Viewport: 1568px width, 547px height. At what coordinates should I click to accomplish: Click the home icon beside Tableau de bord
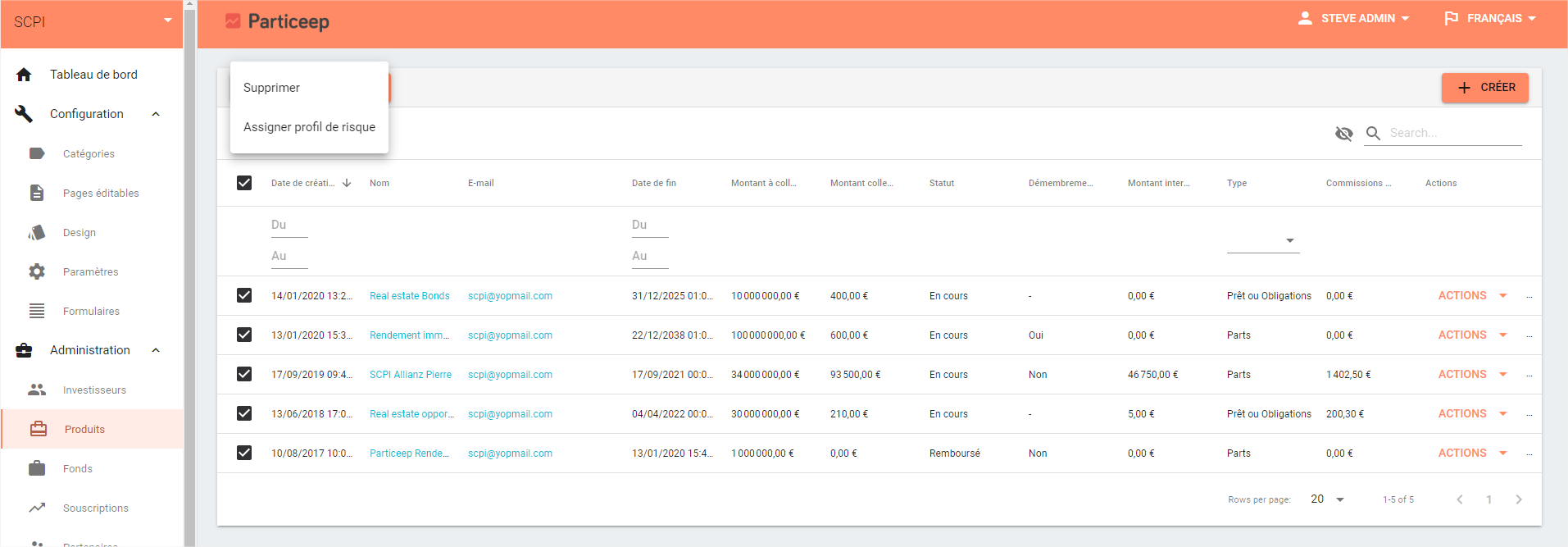point(24,75)
